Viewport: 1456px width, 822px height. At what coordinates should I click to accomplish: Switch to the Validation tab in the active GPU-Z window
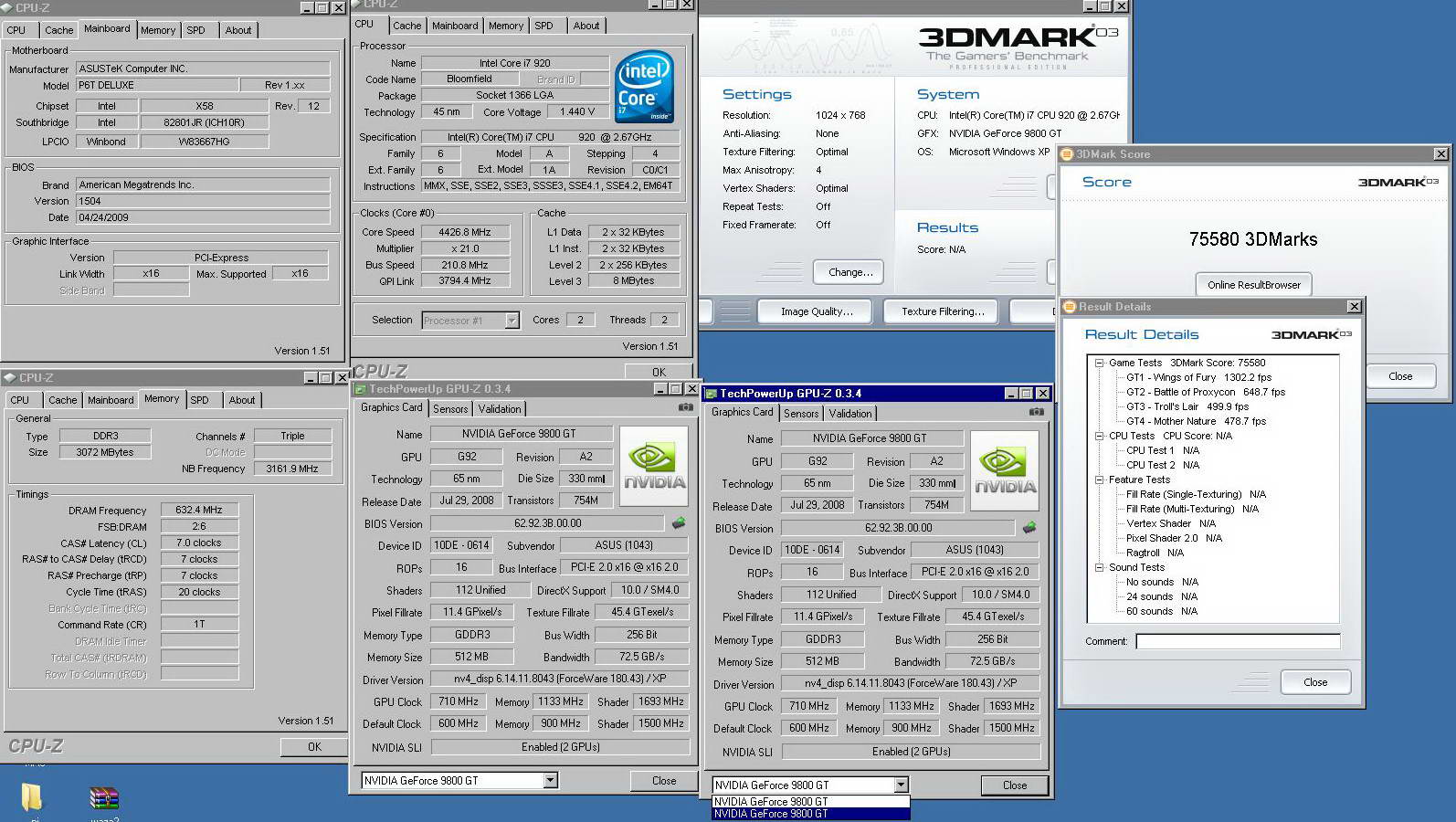pos(850,414)
